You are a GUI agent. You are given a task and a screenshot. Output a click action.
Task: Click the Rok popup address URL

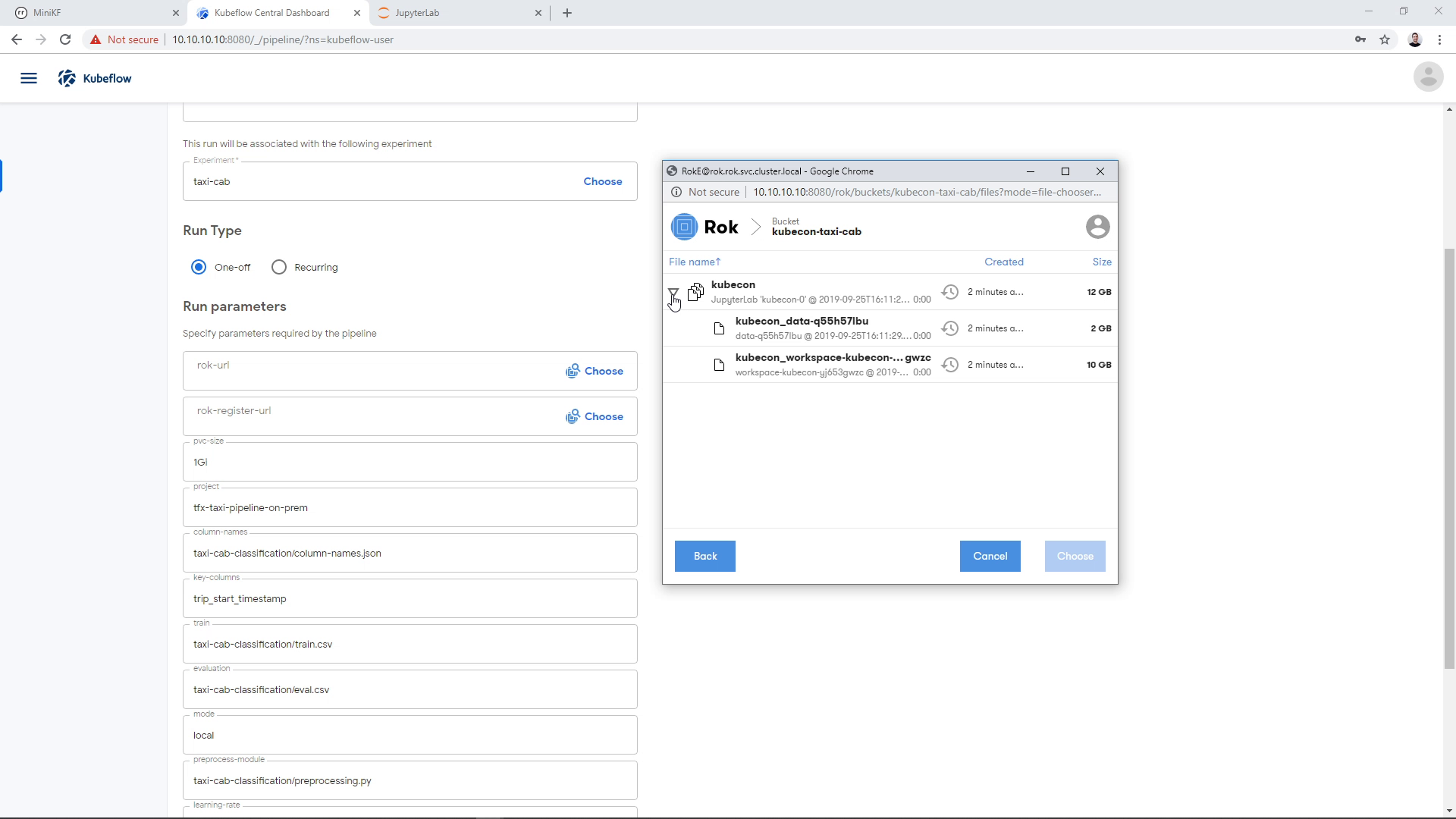pyautogui.click(x=927, y=192)
